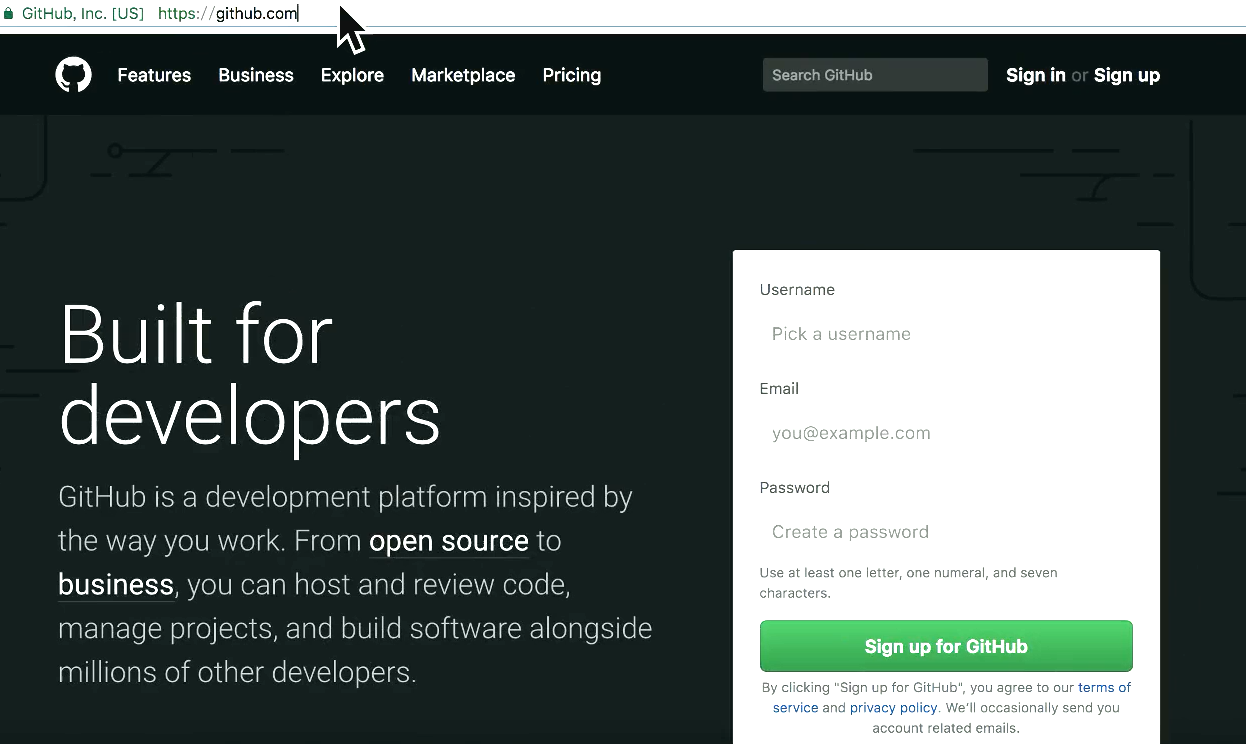Viewport: 1246px width, 744px height.
Task: Open the Marketplace navigation item
Action: tap(463, 75)
